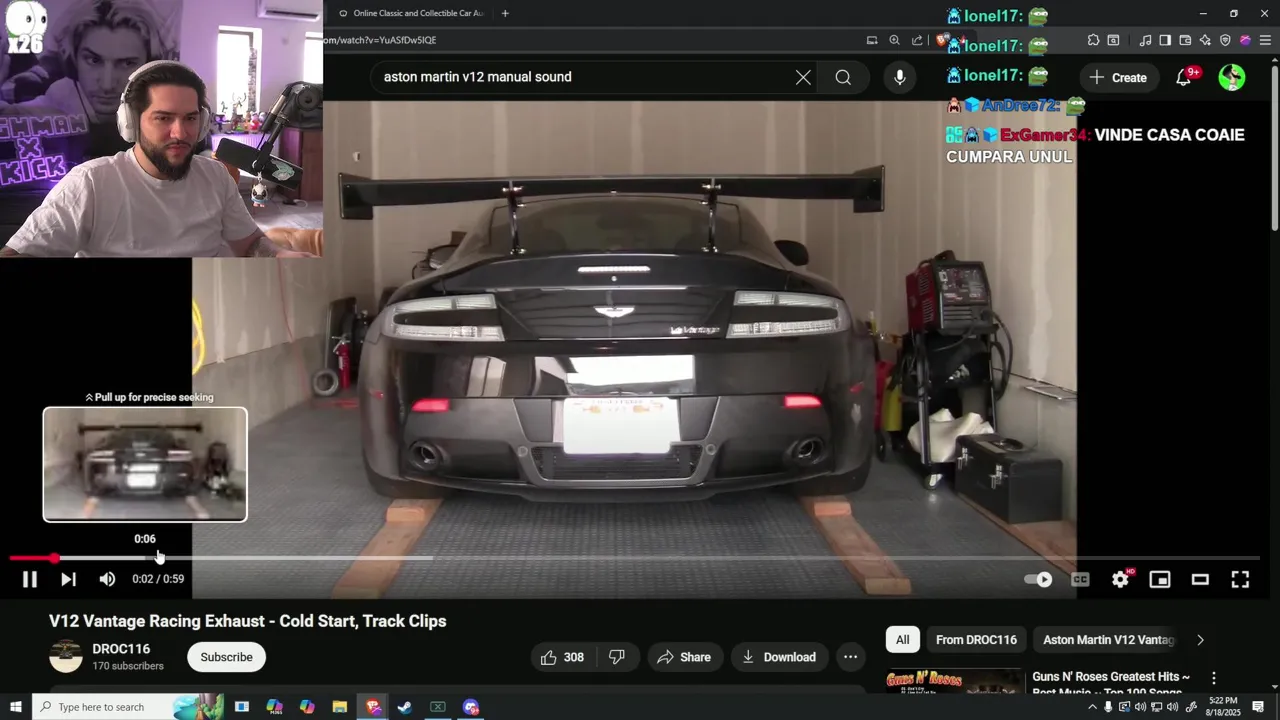Click the video progress bar to seek

click(635, 558)
